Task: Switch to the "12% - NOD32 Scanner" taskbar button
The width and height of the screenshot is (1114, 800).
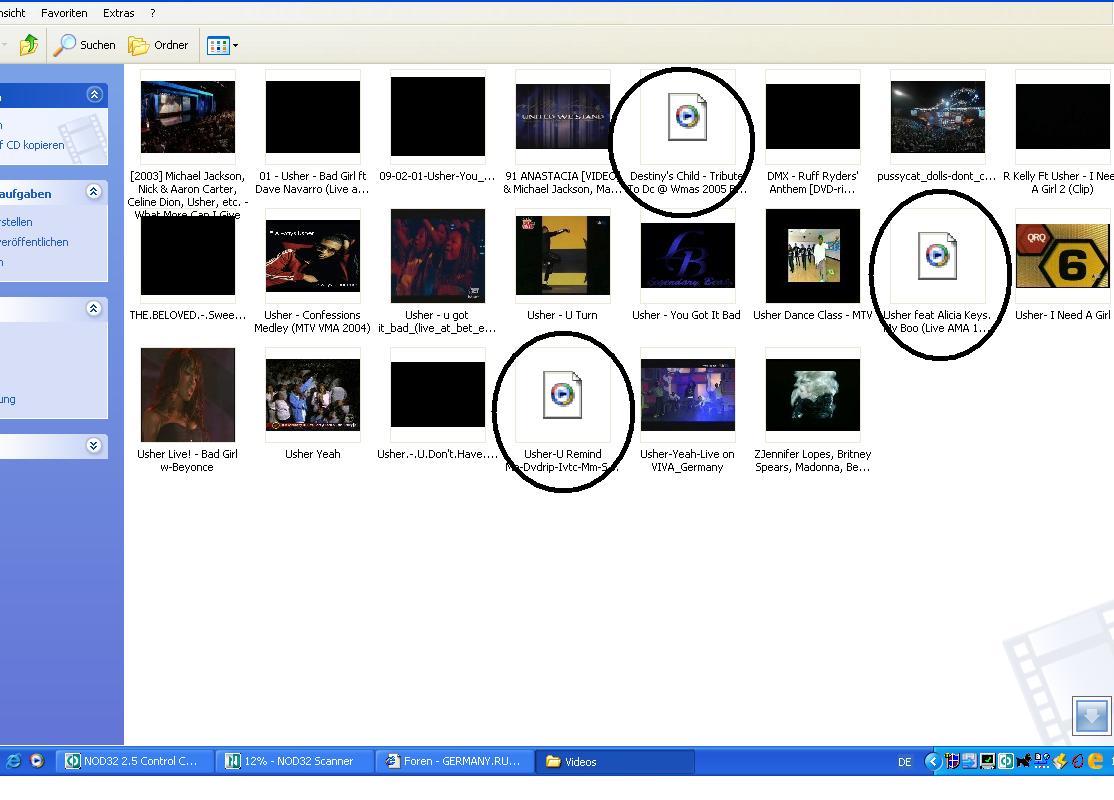Action: [294, 761]
